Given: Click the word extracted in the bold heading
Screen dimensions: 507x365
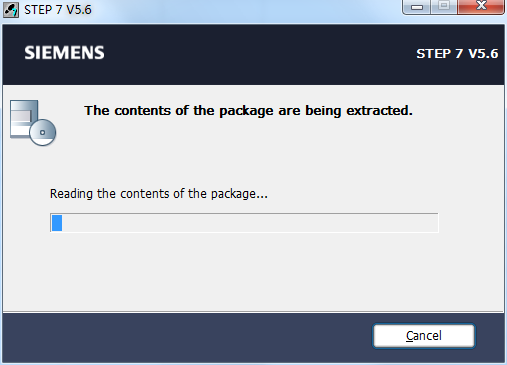Looking at the screenshot, I should click(x=379, y=111).
